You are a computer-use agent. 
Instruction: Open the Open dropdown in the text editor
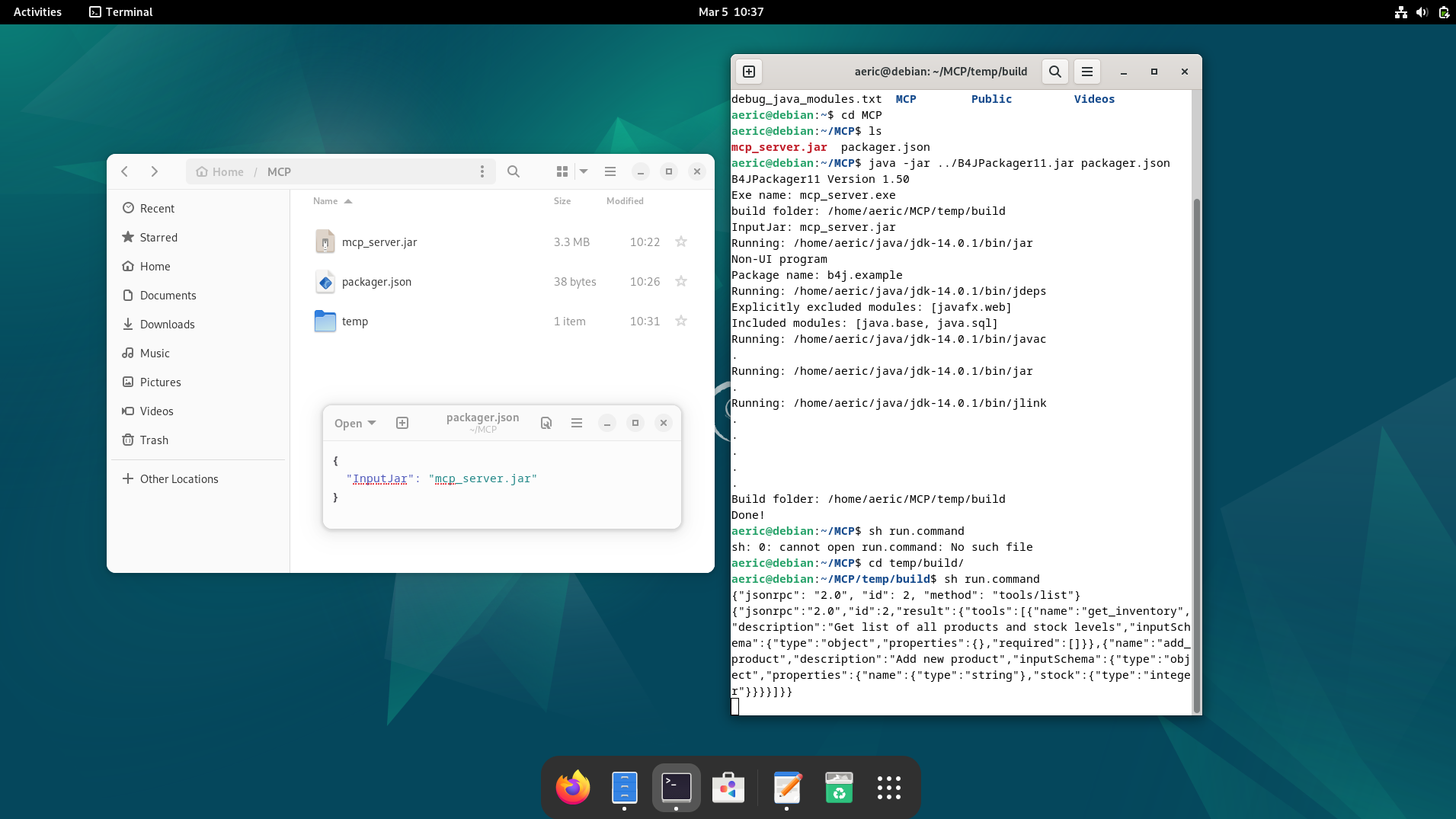click(354, 423)
